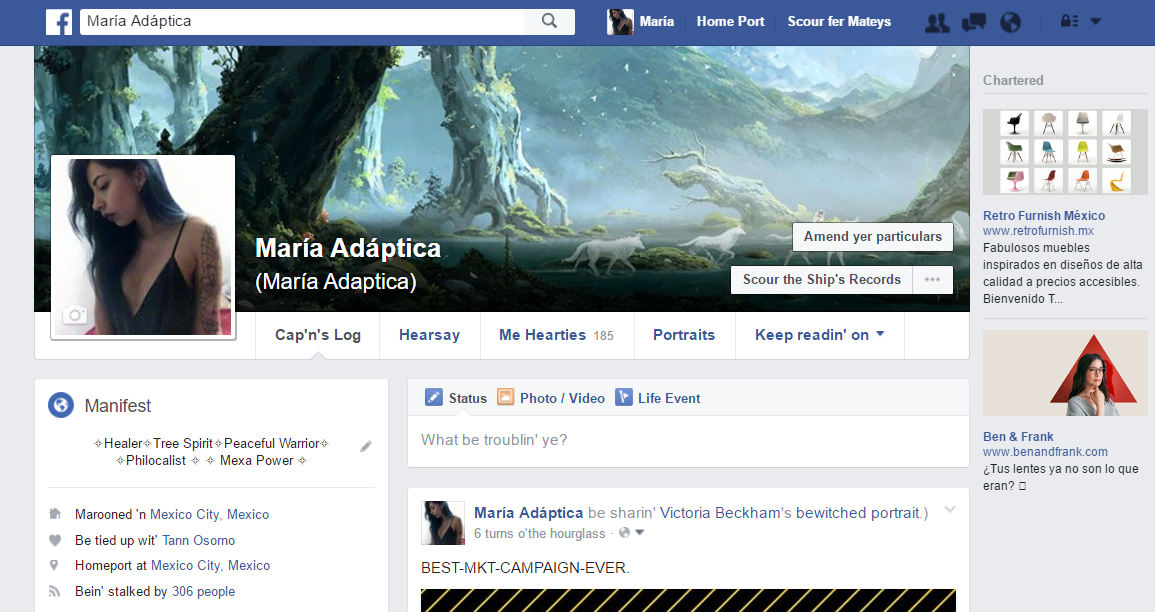
Task: Open the notifications globe icon
Action: pos(1011,22)
